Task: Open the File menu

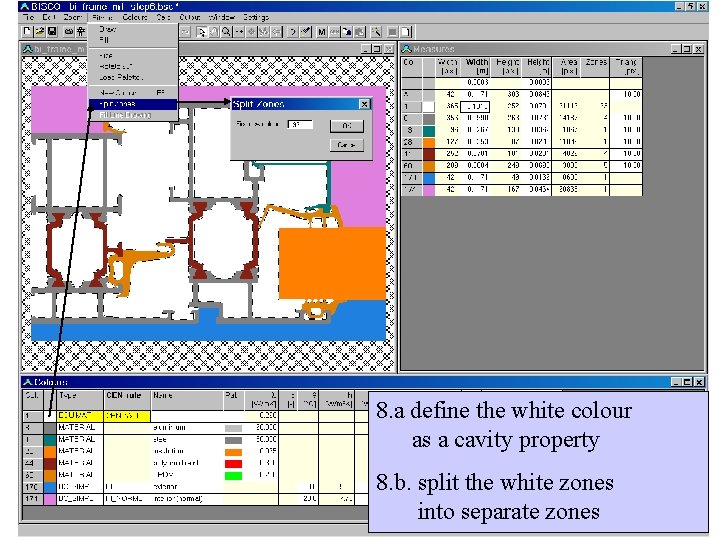Action: (28, 17)
